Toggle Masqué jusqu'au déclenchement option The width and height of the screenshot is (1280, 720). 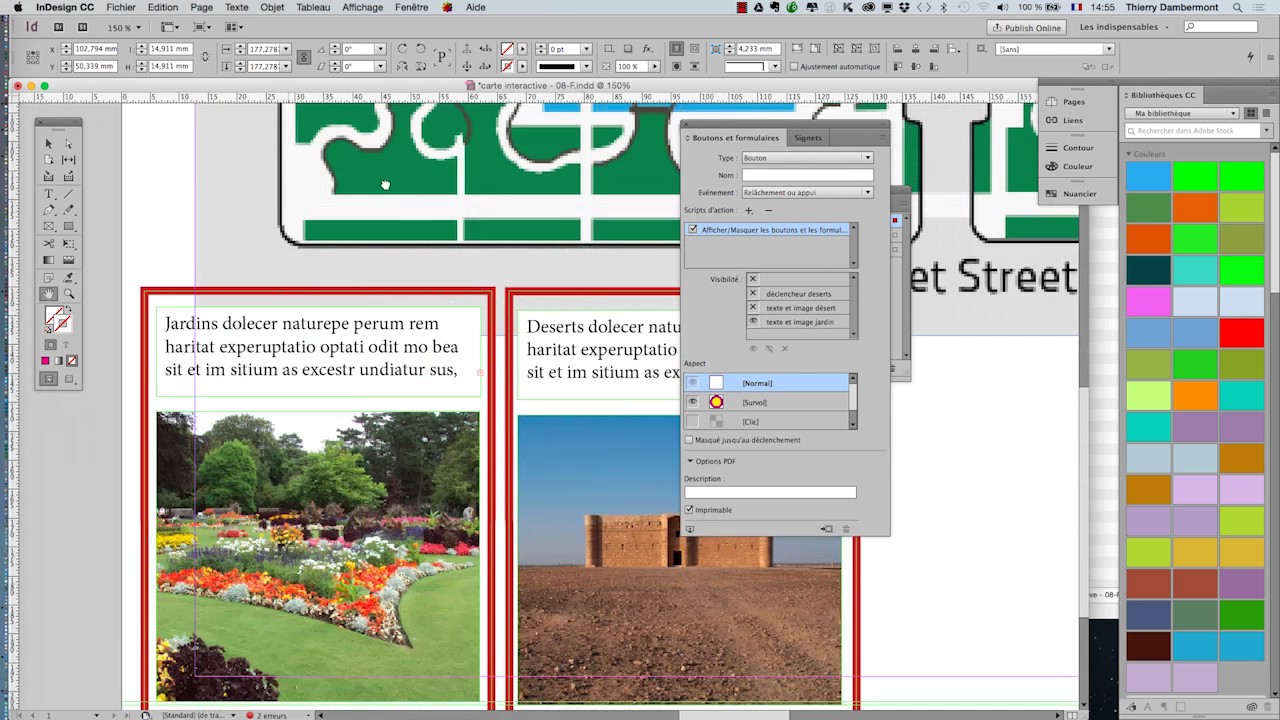[x=689, y=440]
